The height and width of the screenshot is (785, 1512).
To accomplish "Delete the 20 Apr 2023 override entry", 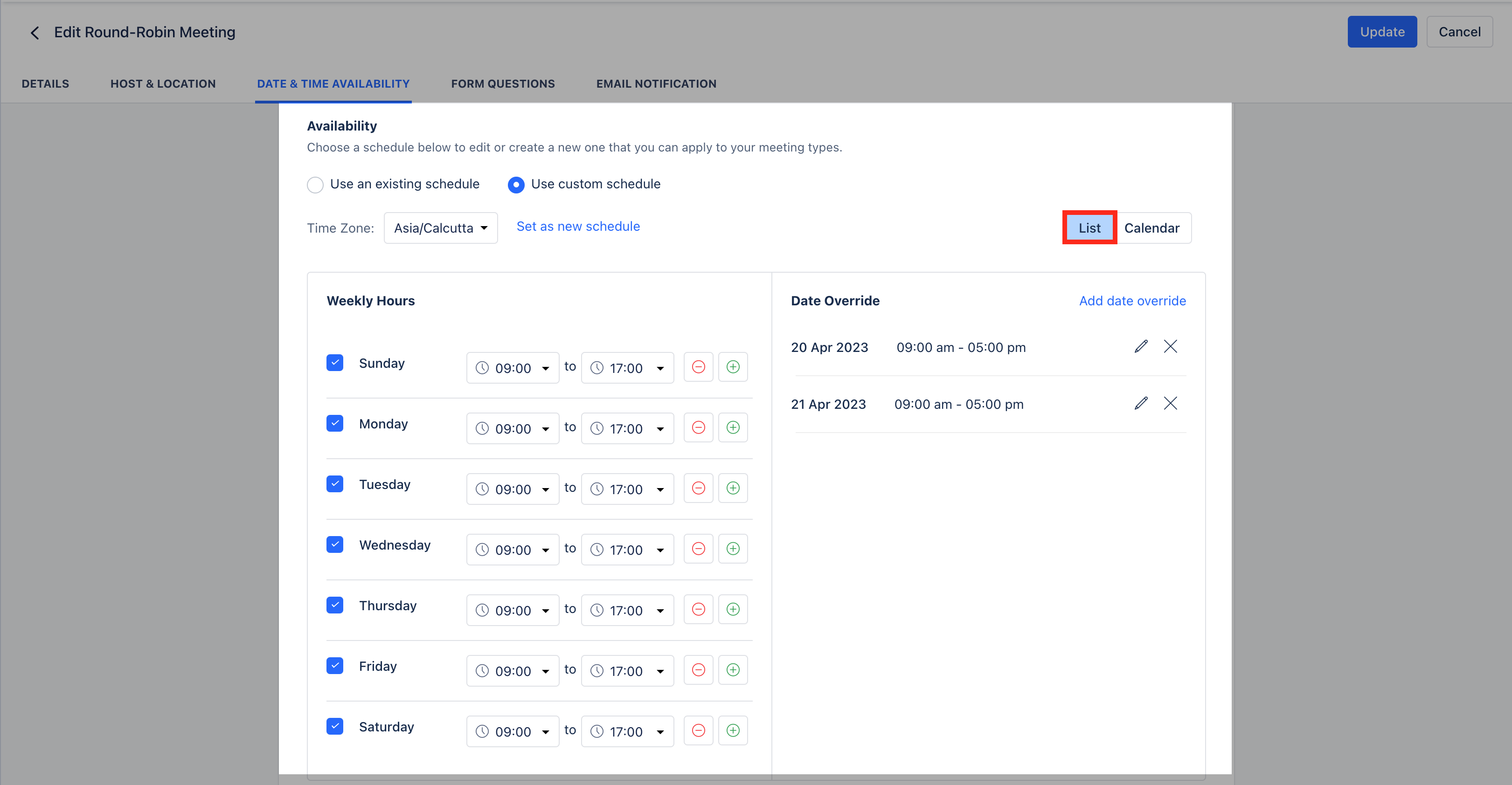I will tap(1170, 346).
